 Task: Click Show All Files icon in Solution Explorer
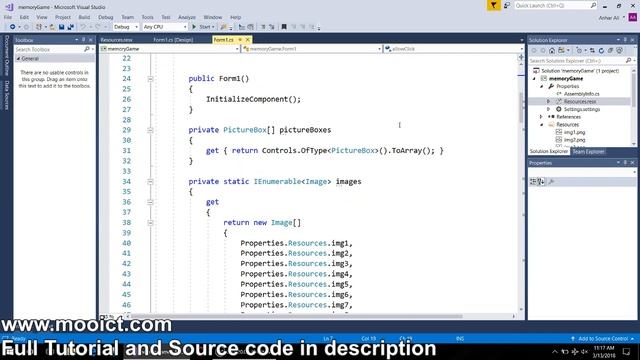coord(620,51)
